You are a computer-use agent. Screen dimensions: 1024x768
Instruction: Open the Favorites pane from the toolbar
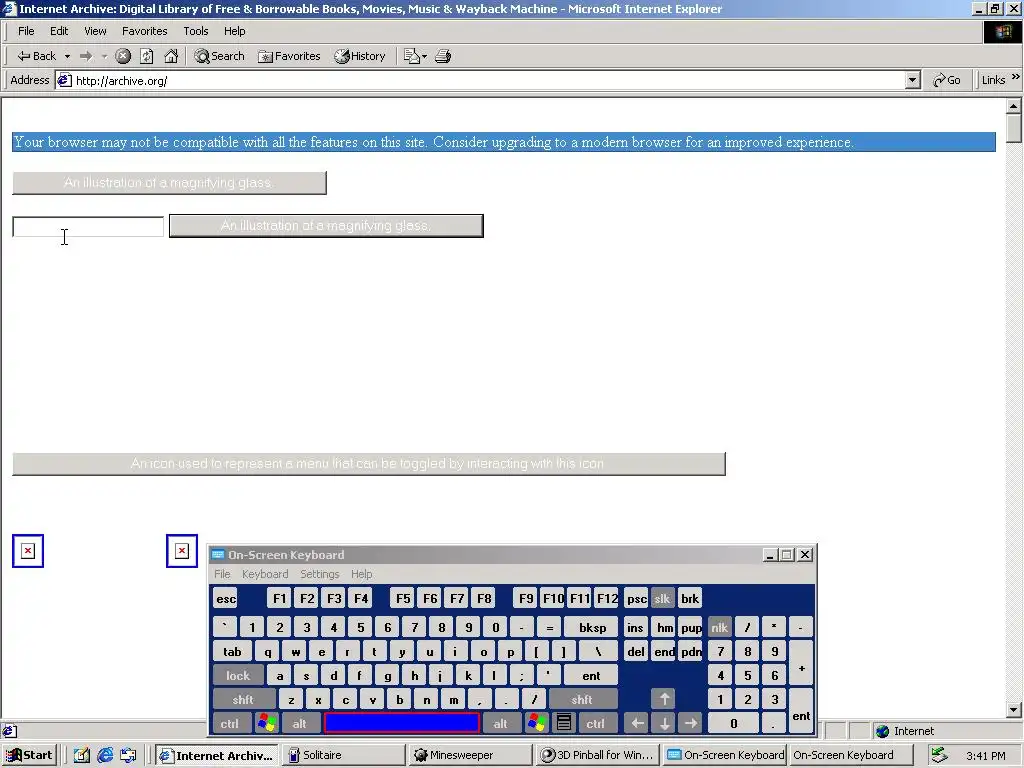(289, 56)
